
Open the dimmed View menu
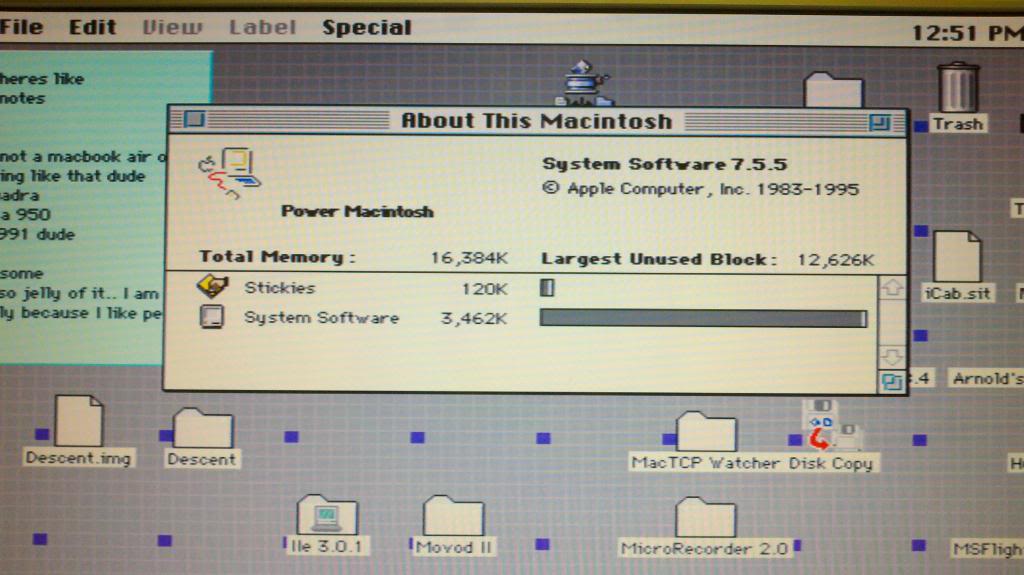pos(172,27)
